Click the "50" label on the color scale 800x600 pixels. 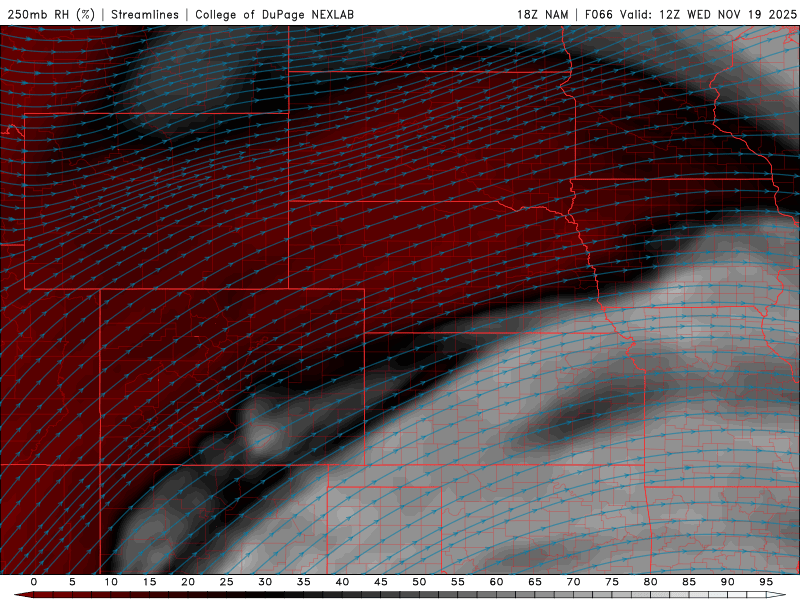click(x=419, y=582)
